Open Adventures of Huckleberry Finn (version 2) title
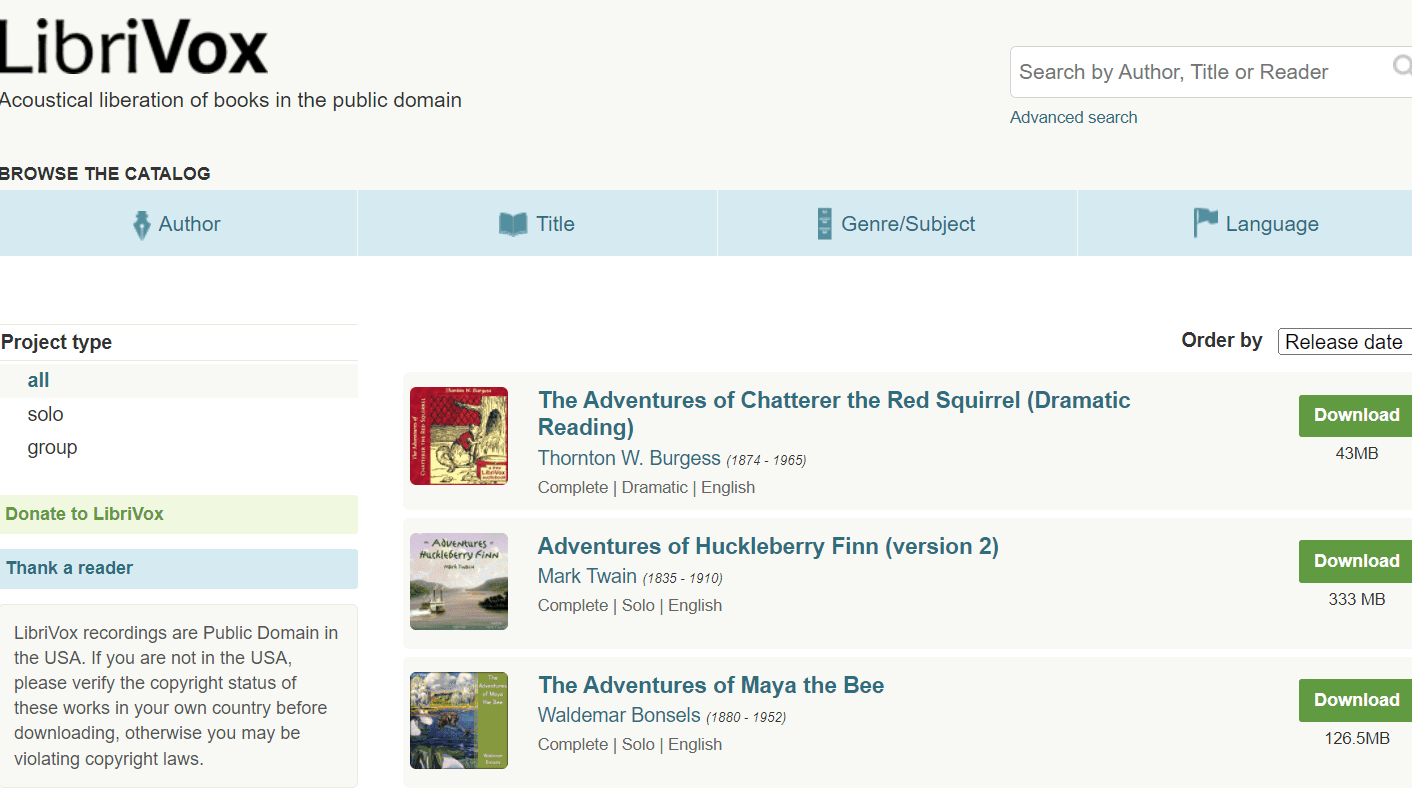 (768, 546)
